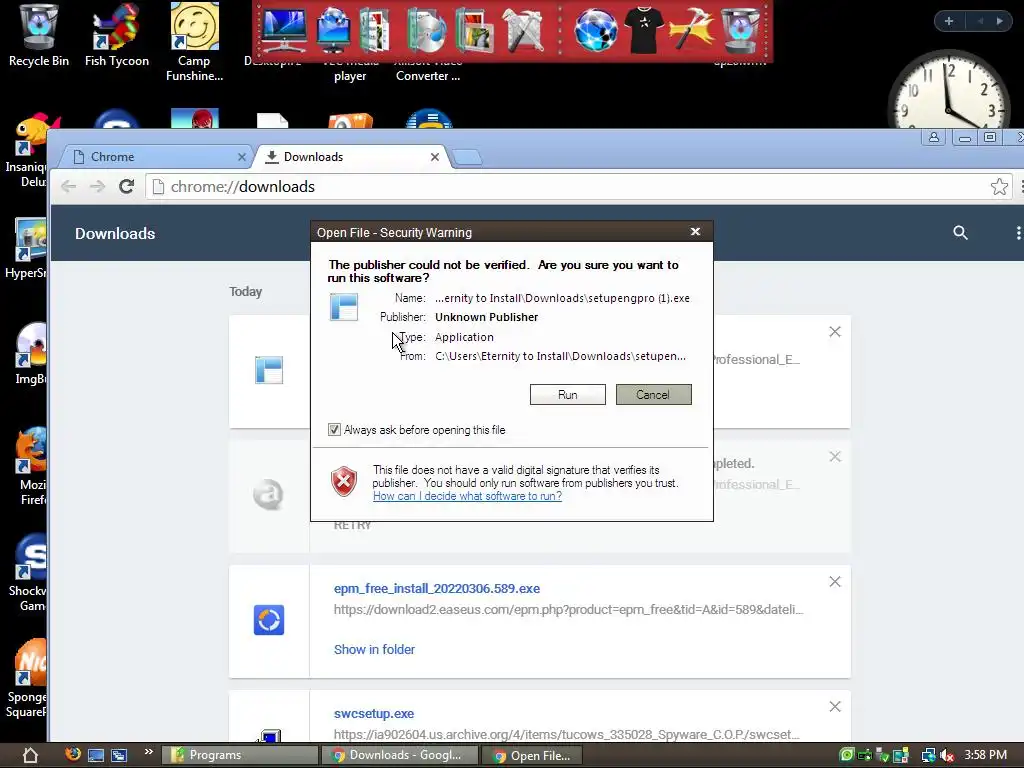Open the dock's recycle bin icon
The height and width of the screenshot is (768, 1024).
point(741,30)
